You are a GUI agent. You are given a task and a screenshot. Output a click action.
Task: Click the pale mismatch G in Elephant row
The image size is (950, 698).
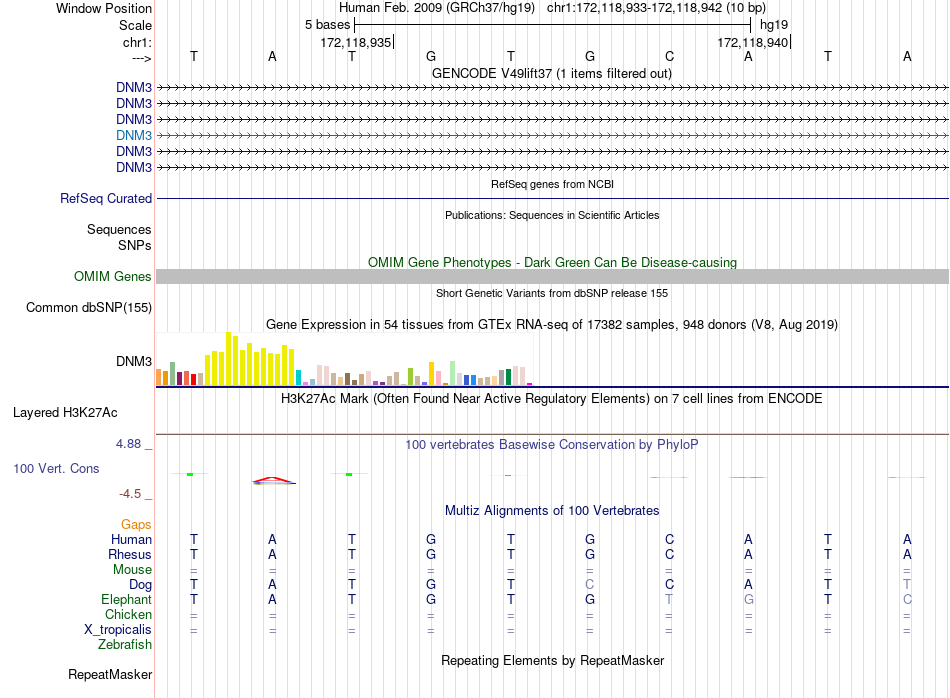tap(749, 599)
